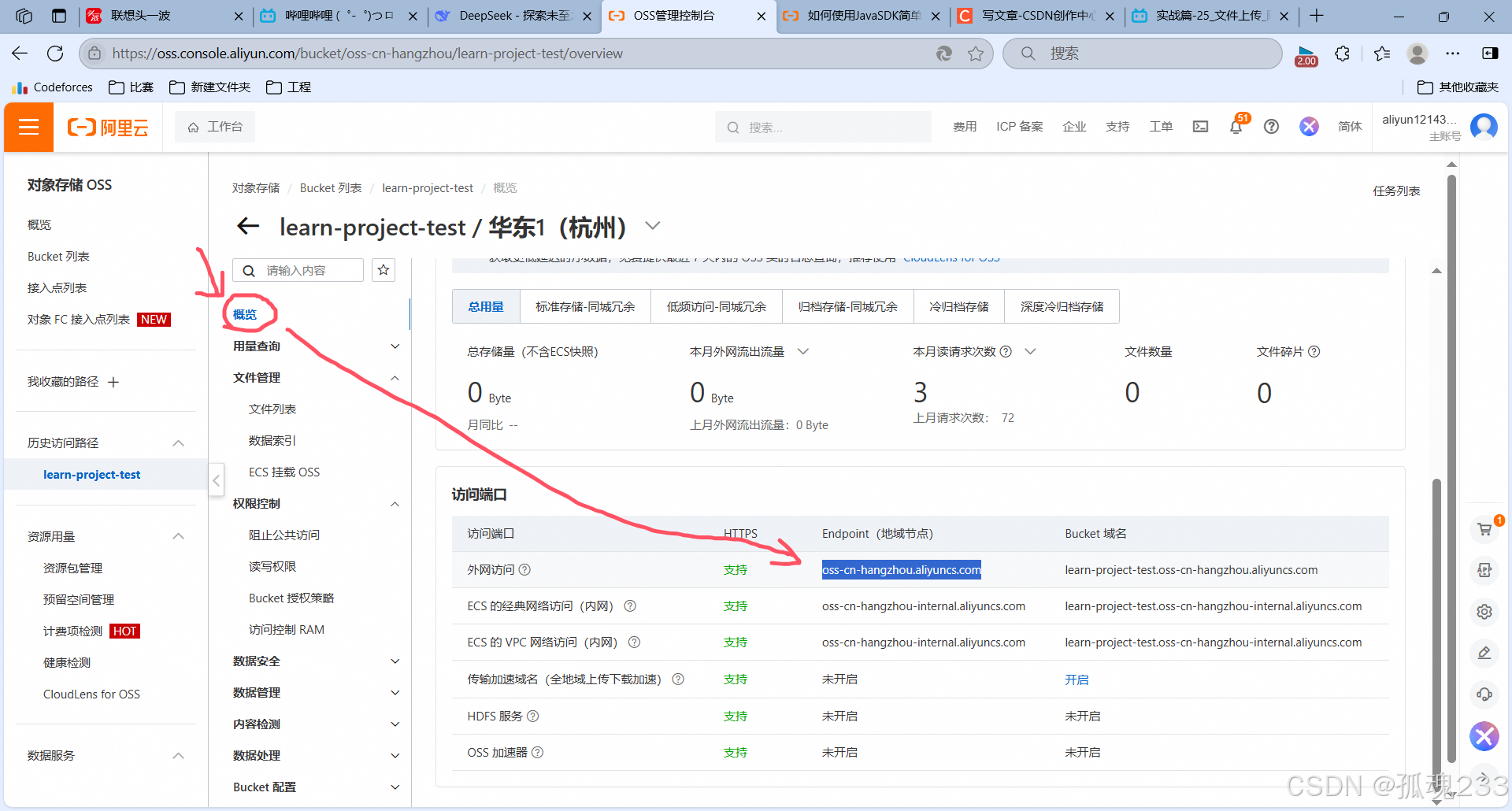Show help for 外网访问
The width and height of the screenshot is (1512, 811).
click(524, 569)
